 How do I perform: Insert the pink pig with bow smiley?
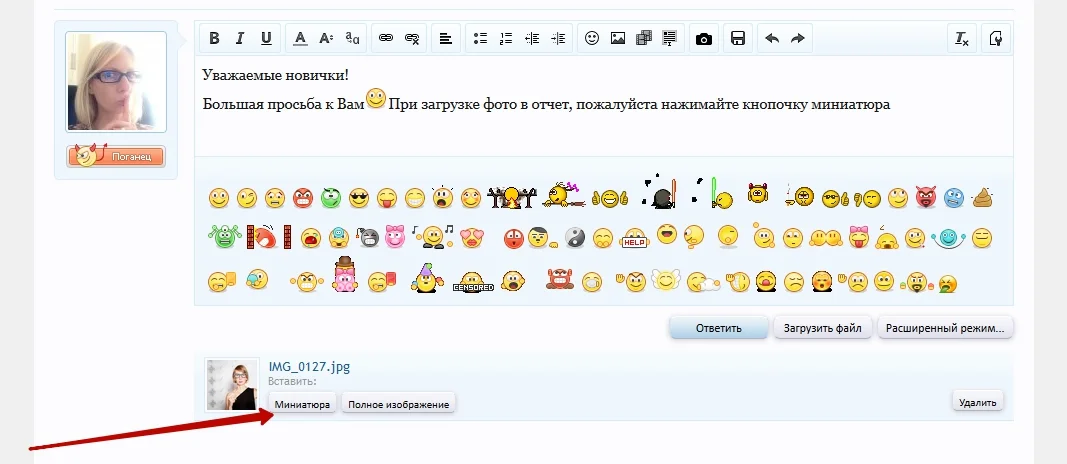[x=395, y=236]
